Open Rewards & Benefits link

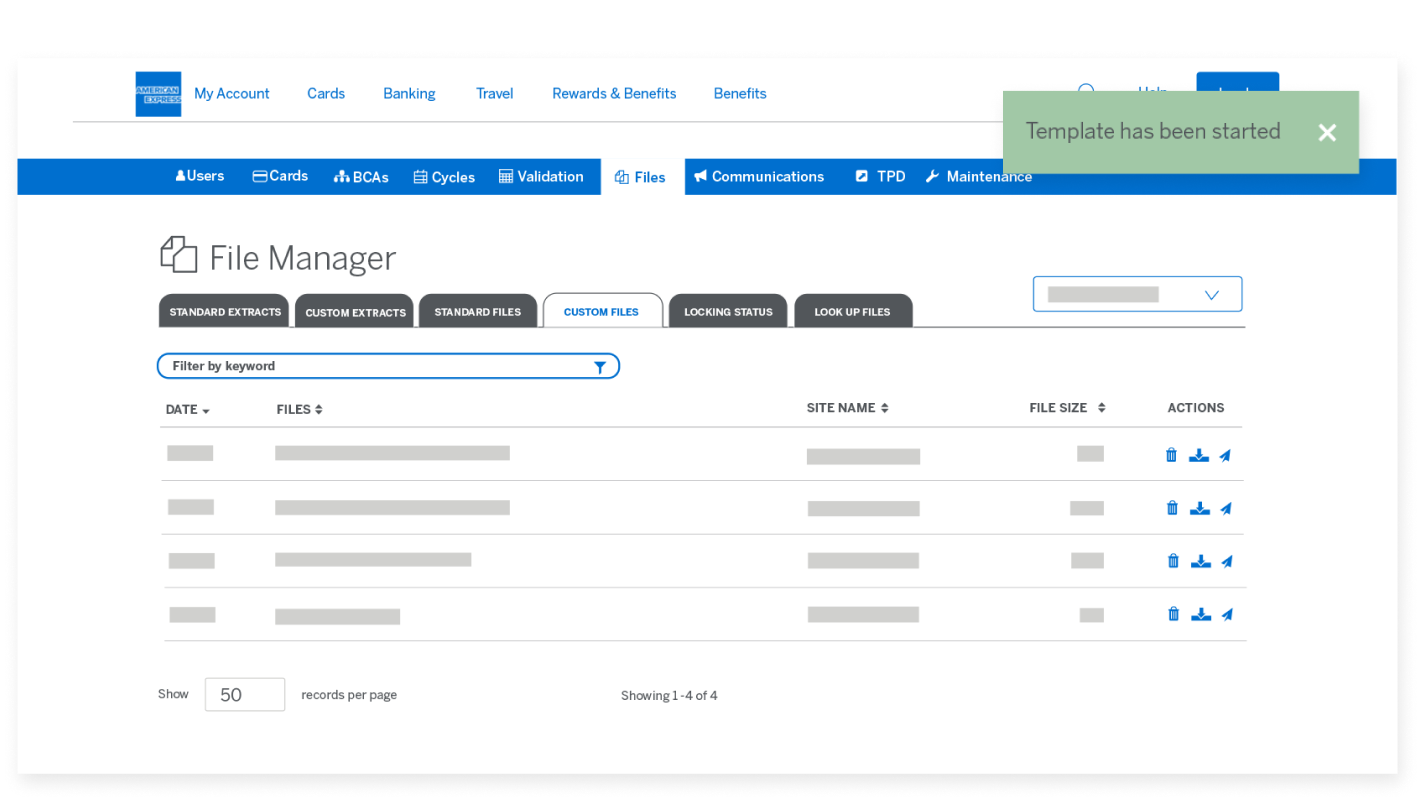point(614,94)
